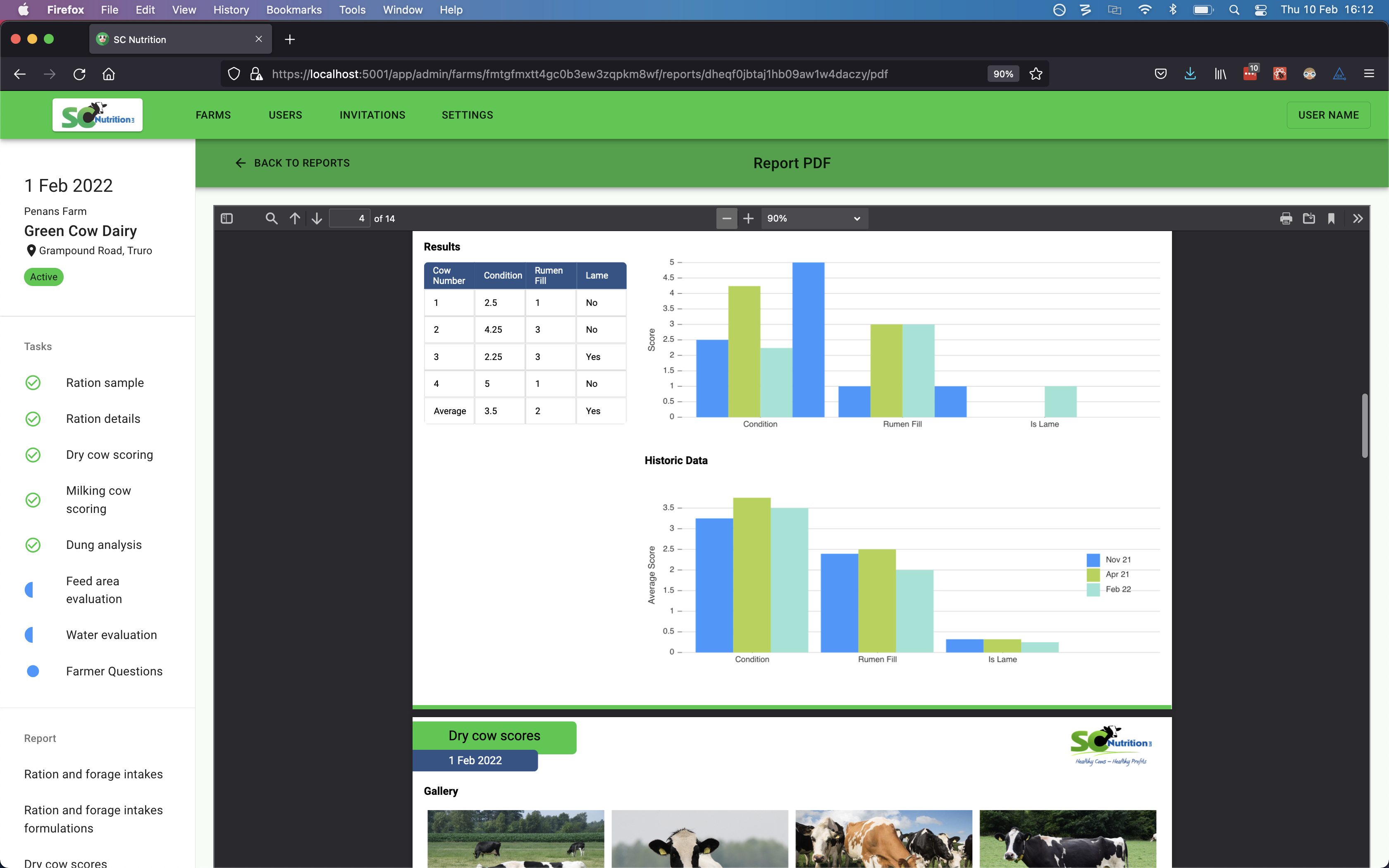This screenshot has width=1389, height=868.
Task: Save the PDF file
Action: coord(1309,219)
